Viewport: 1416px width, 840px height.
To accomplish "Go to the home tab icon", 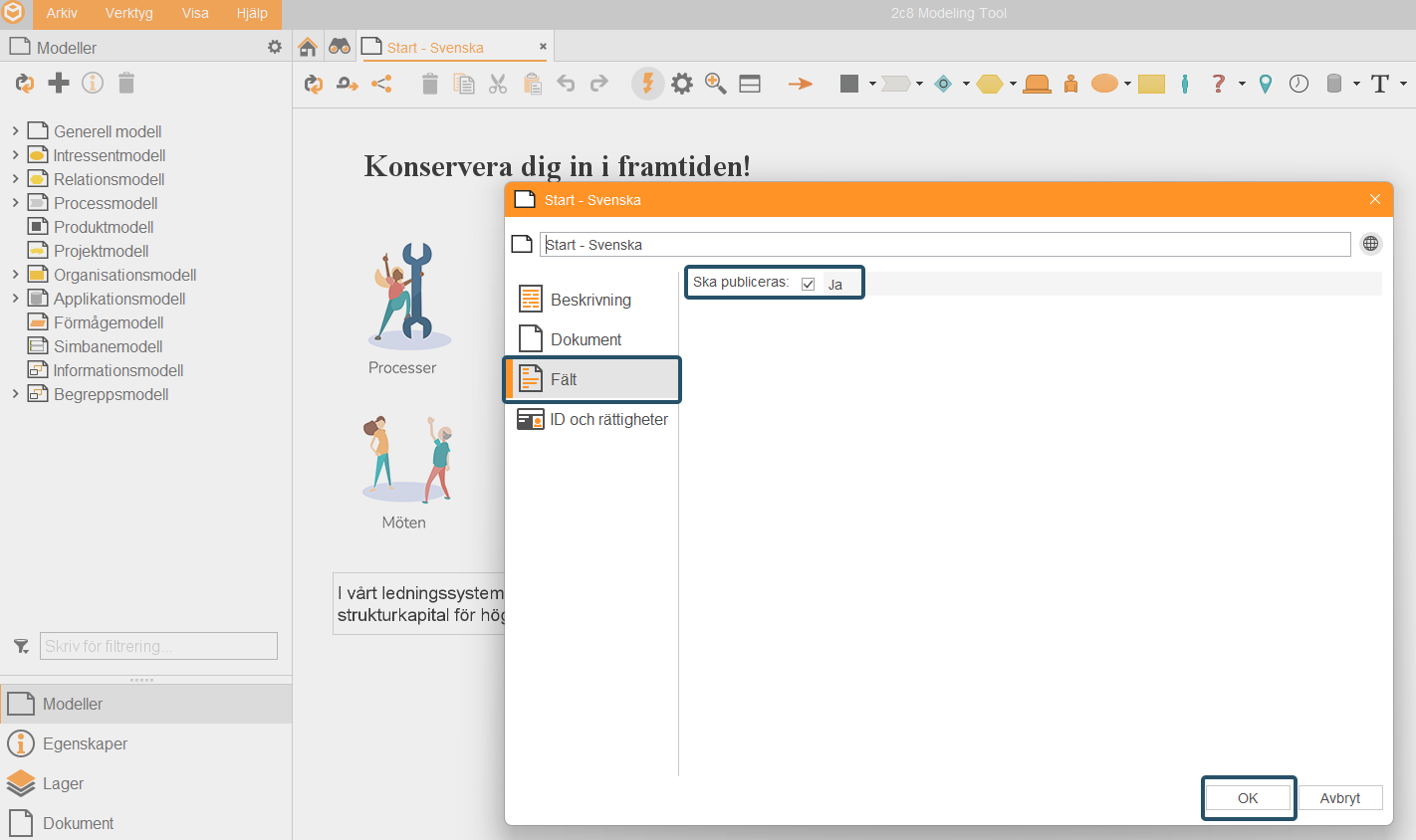I will click(x=308, y=47).
